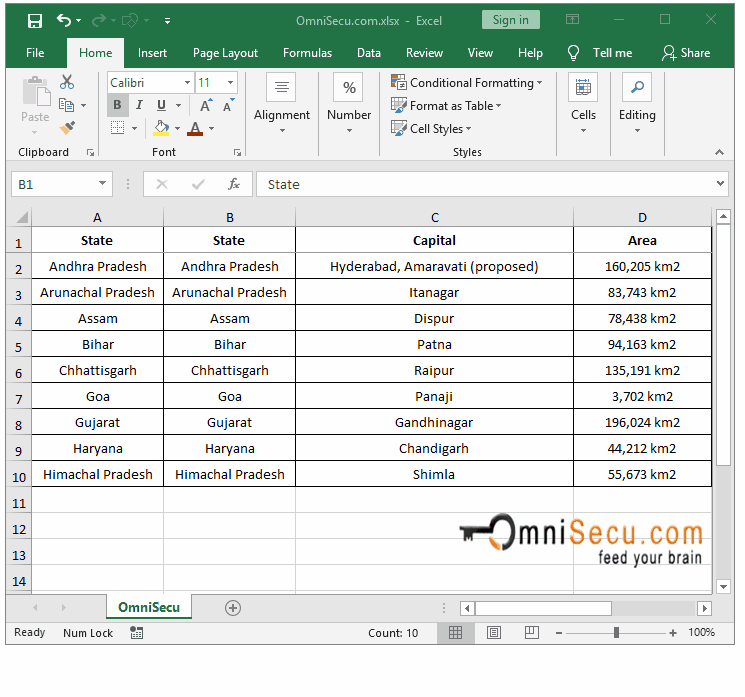Open the Underline style dropdown arrow
Image resolution: width=745 pixels, height=697 pixels.
pos(179,105)
